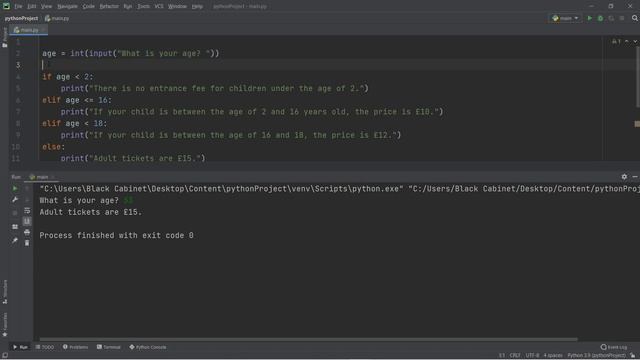Click the Run with Coverage toolbar icon
The image size is (640, 360).
pos(611,18)
